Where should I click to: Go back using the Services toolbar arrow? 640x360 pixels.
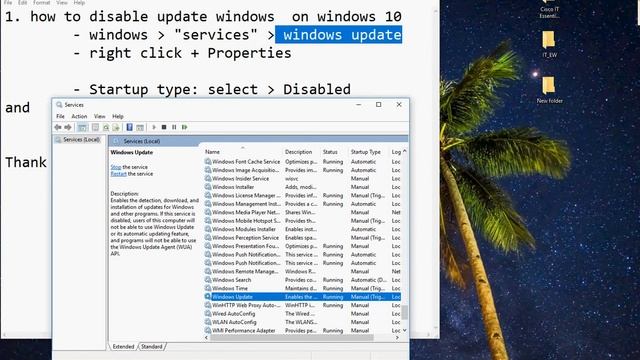pos(58,127)
